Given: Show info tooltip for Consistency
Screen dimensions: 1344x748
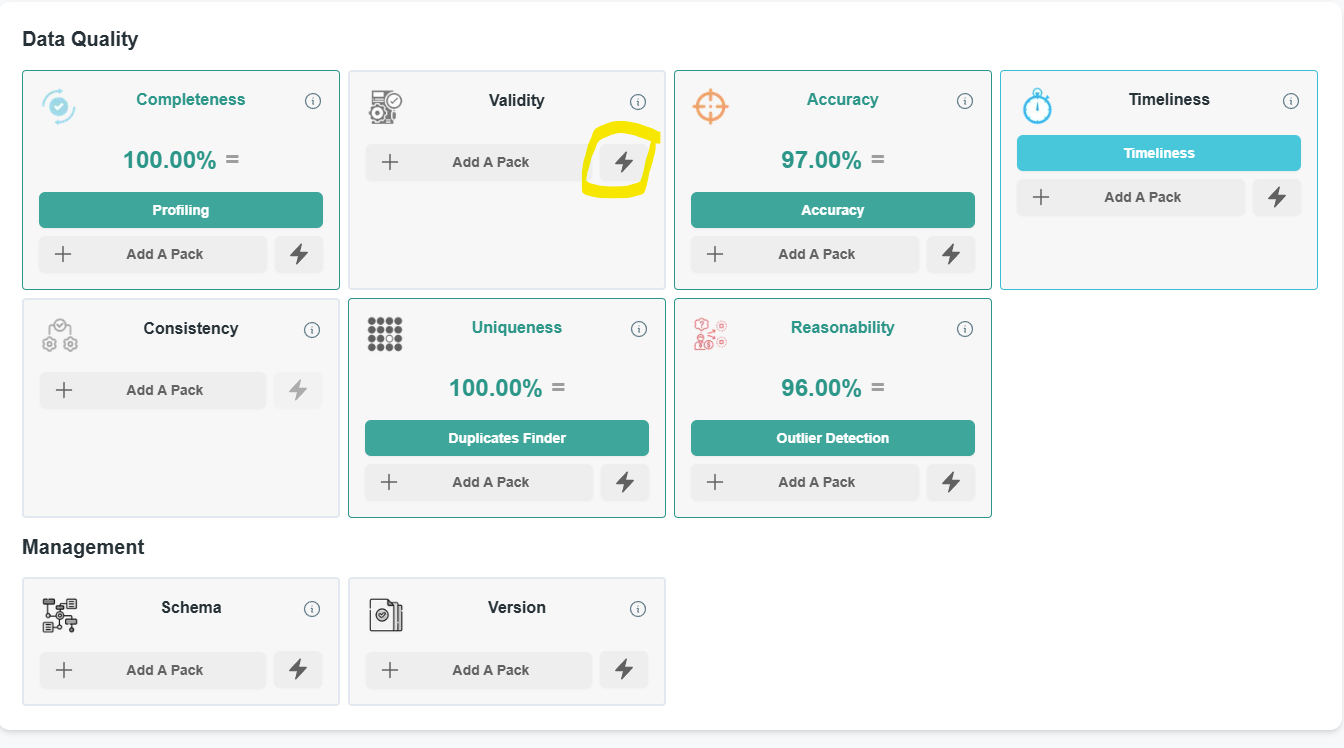Looking at the screenshot, I should (x=312, y=329).
